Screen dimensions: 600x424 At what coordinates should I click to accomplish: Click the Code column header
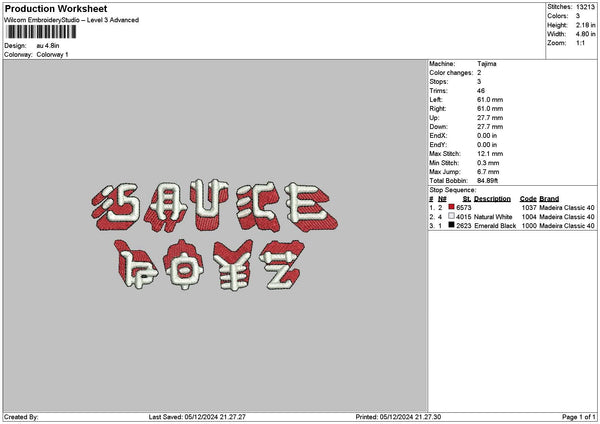(x=528, y=199)
